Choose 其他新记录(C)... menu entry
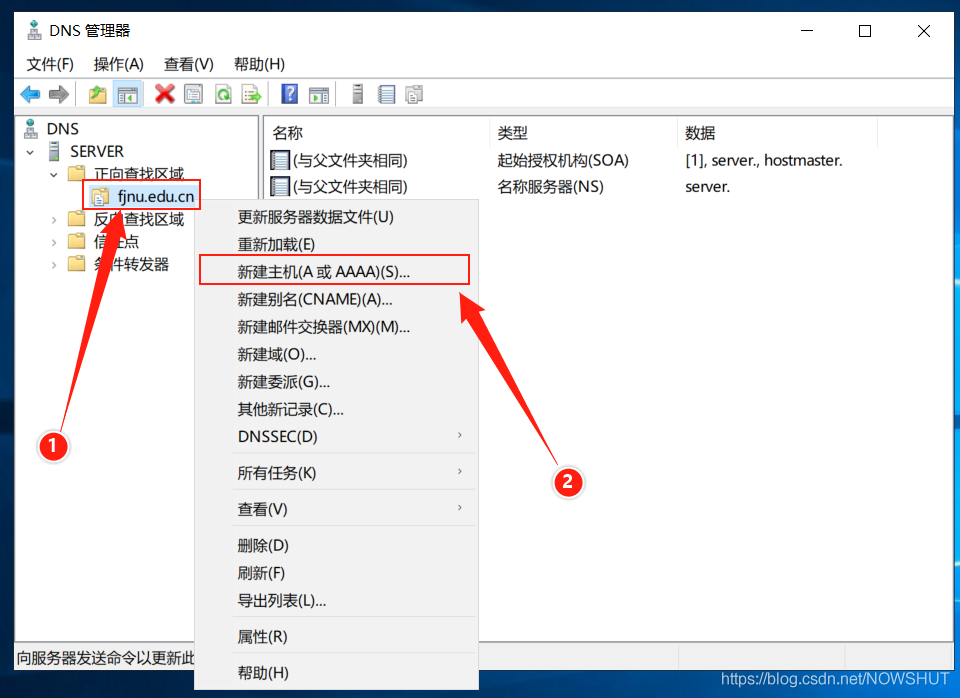Viewport: 960px width, 698px height. coord(336,409)
